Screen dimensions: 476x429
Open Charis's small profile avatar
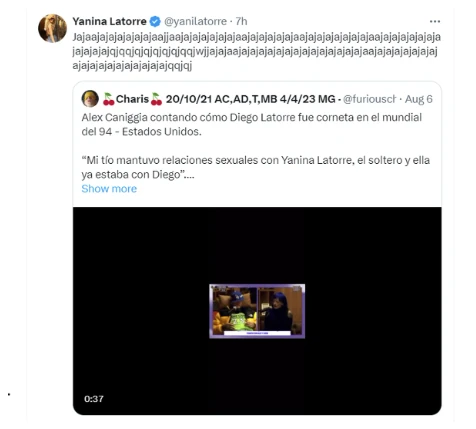90,99
